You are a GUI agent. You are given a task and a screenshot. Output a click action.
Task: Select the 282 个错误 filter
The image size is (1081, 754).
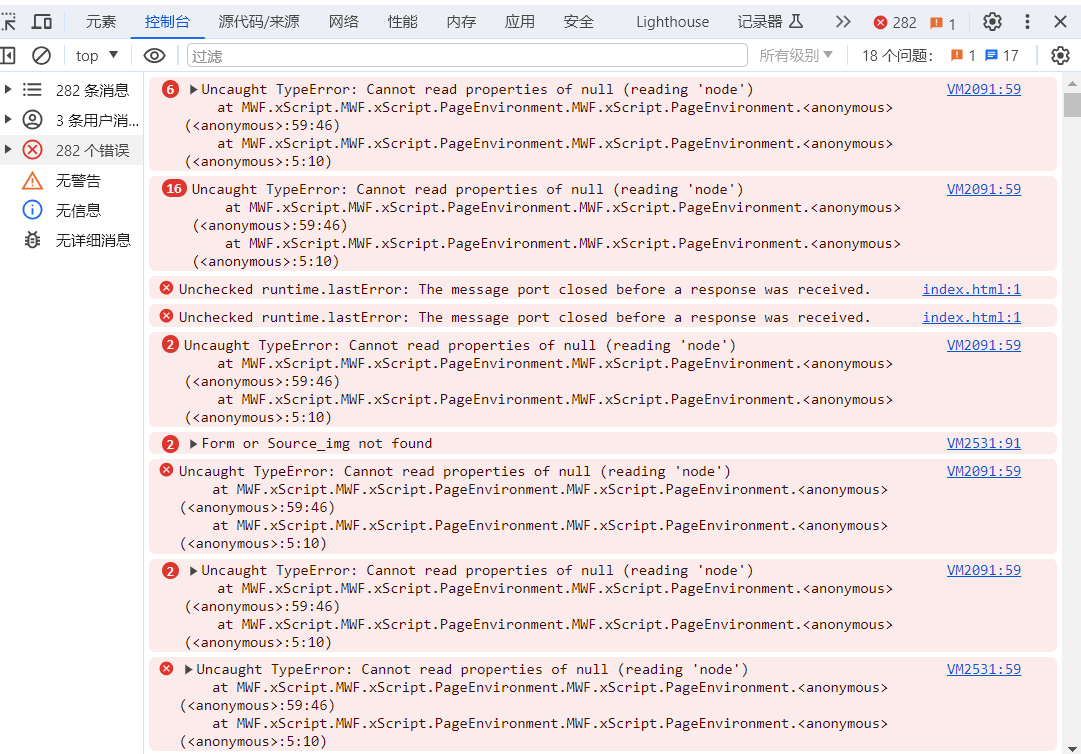coord(72,150)
